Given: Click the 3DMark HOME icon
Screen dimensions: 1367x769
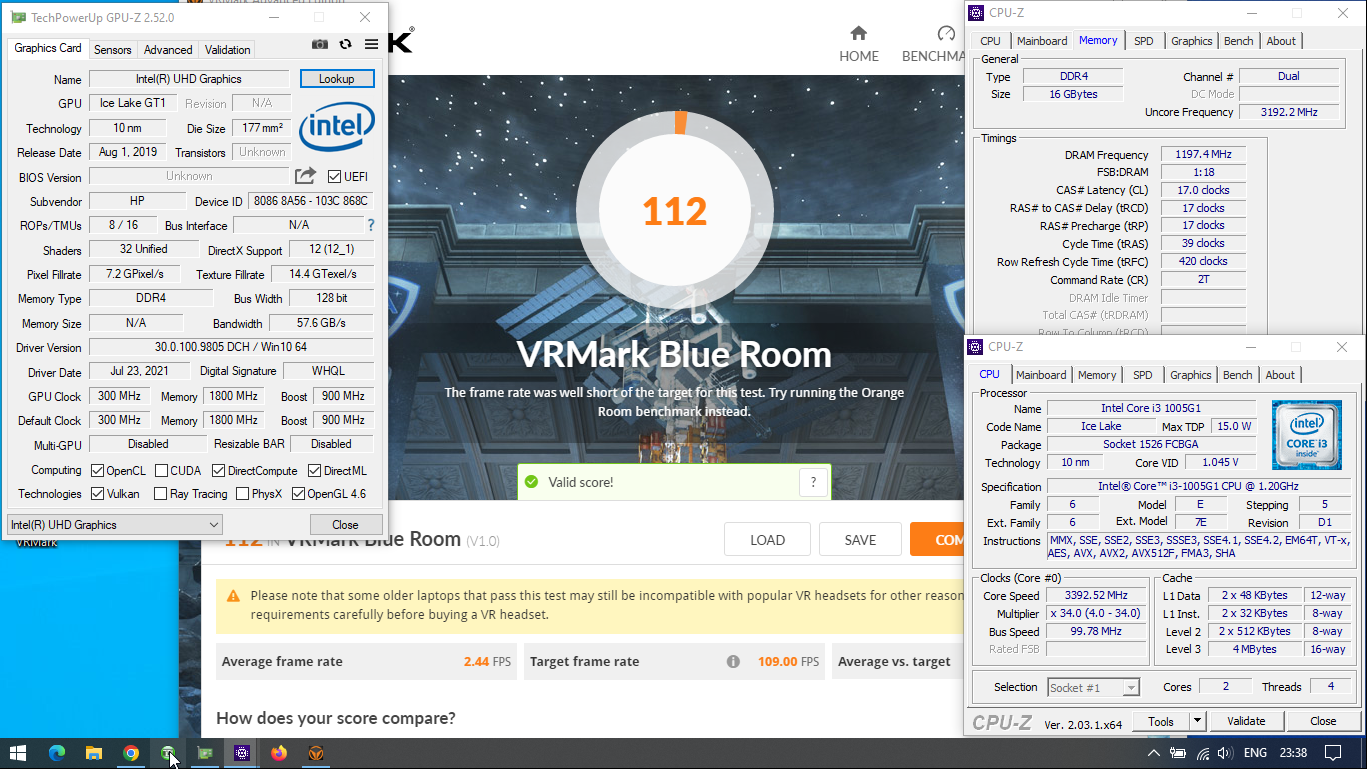Looking at the screenshot, I should (858, 33).
